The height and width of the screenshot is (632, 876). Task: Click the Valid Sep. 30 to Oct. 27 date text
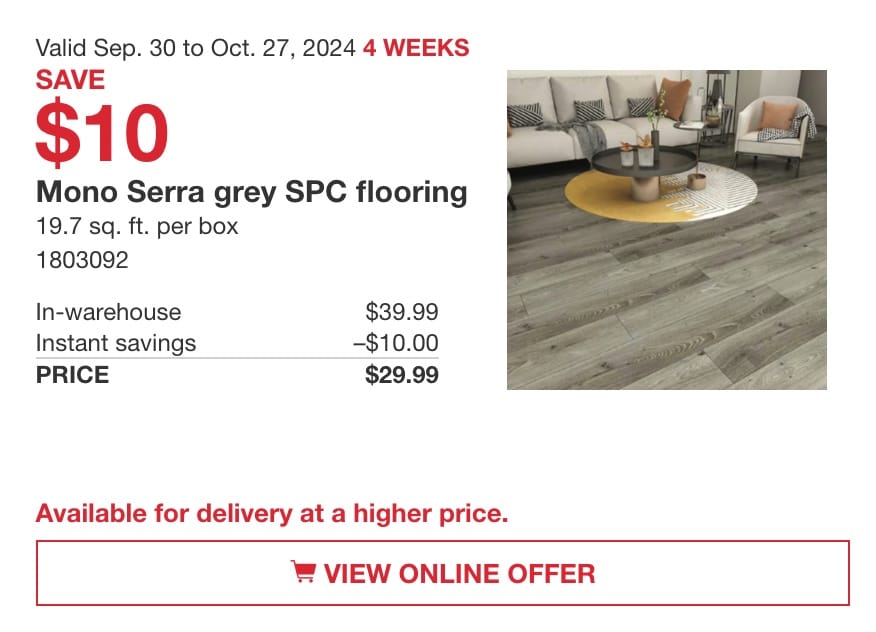tap(196, 48)
